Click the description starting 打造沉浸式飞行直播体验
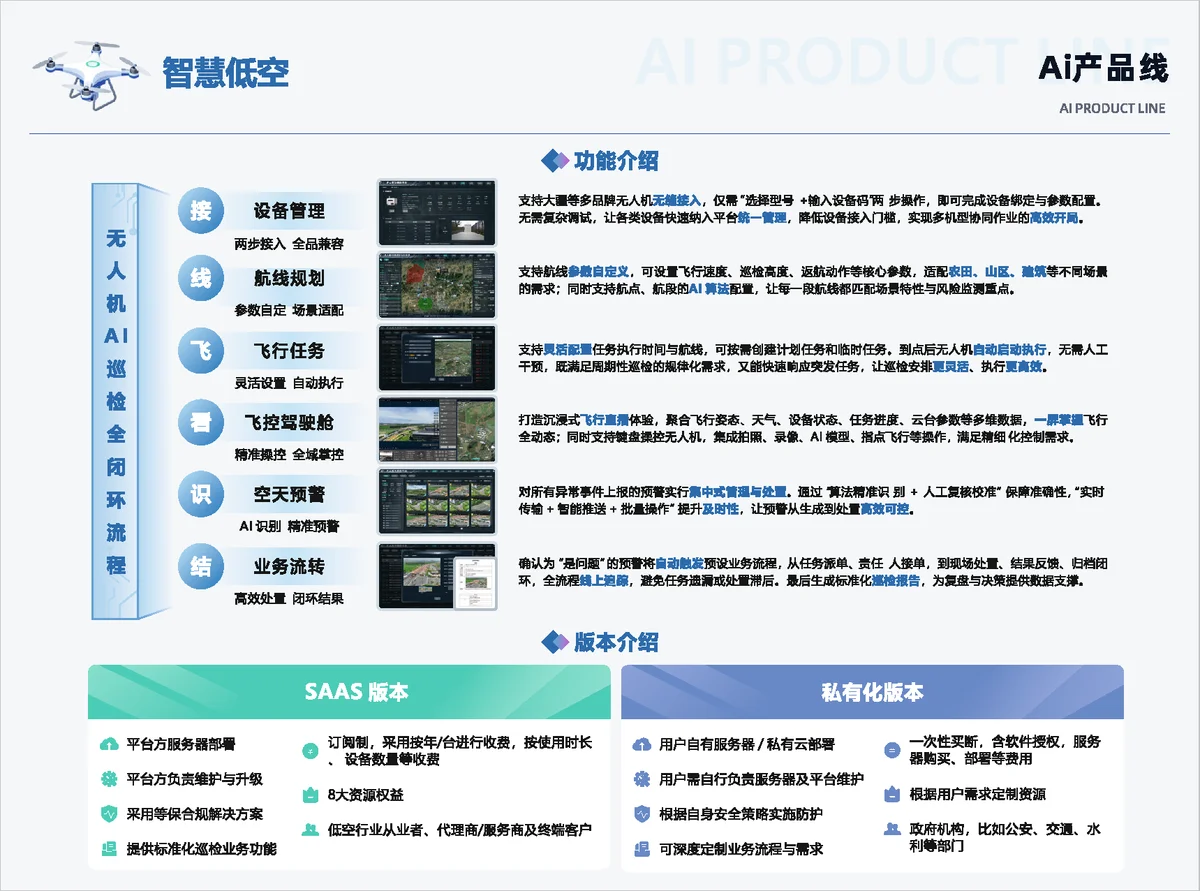The width and height of the screenshot is (1200, 891). click(813, 428)
